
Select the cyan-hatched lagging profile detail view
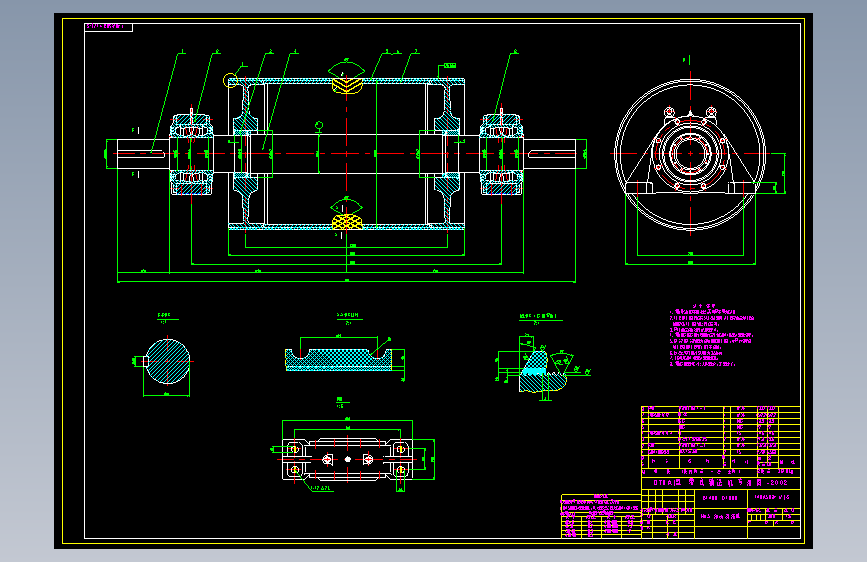tap(340, 360)
